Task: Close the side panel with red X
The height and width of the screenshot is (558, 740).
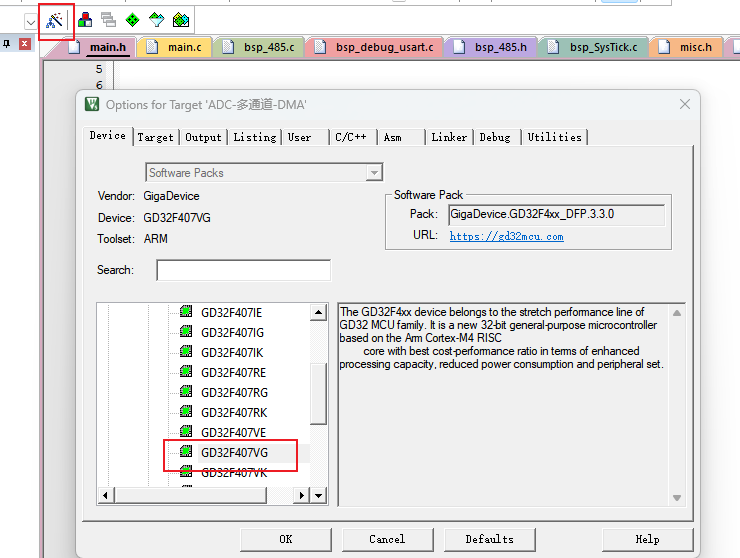Action: pyautogui.click(x=25, y=44)
